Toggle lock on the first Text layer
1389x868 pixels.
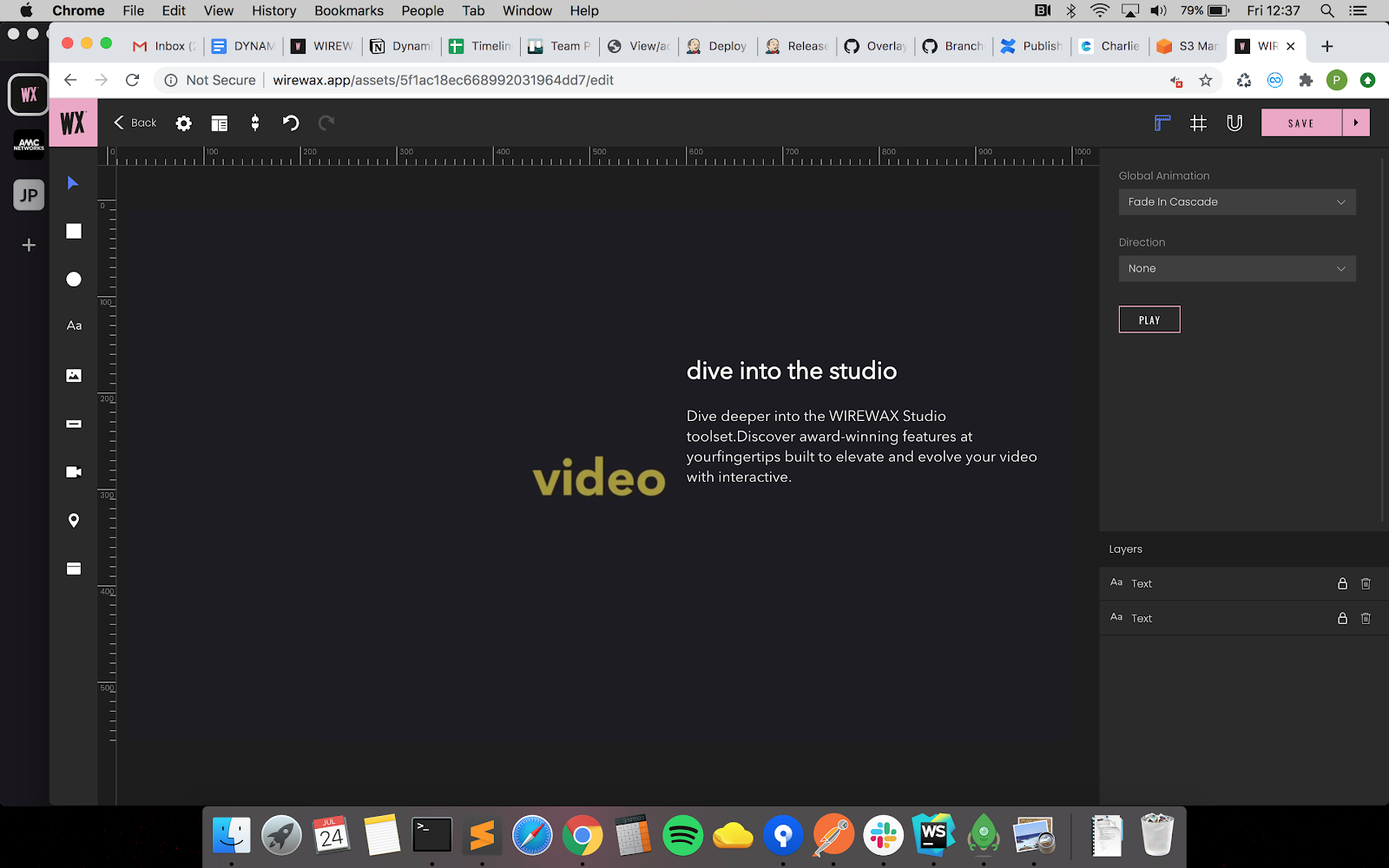tap(1342, 583)
